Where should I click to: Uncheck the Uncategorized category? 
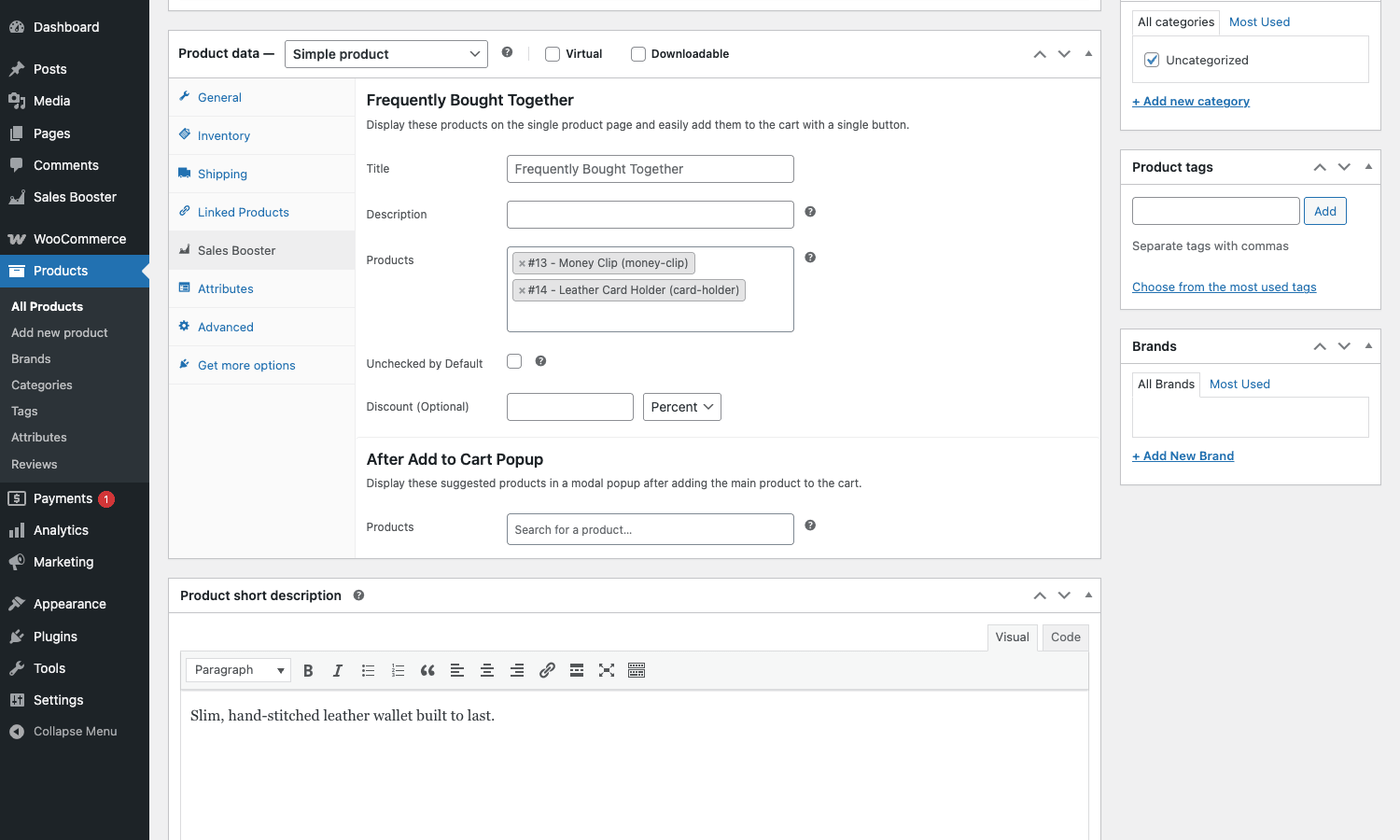(1152, 60)
